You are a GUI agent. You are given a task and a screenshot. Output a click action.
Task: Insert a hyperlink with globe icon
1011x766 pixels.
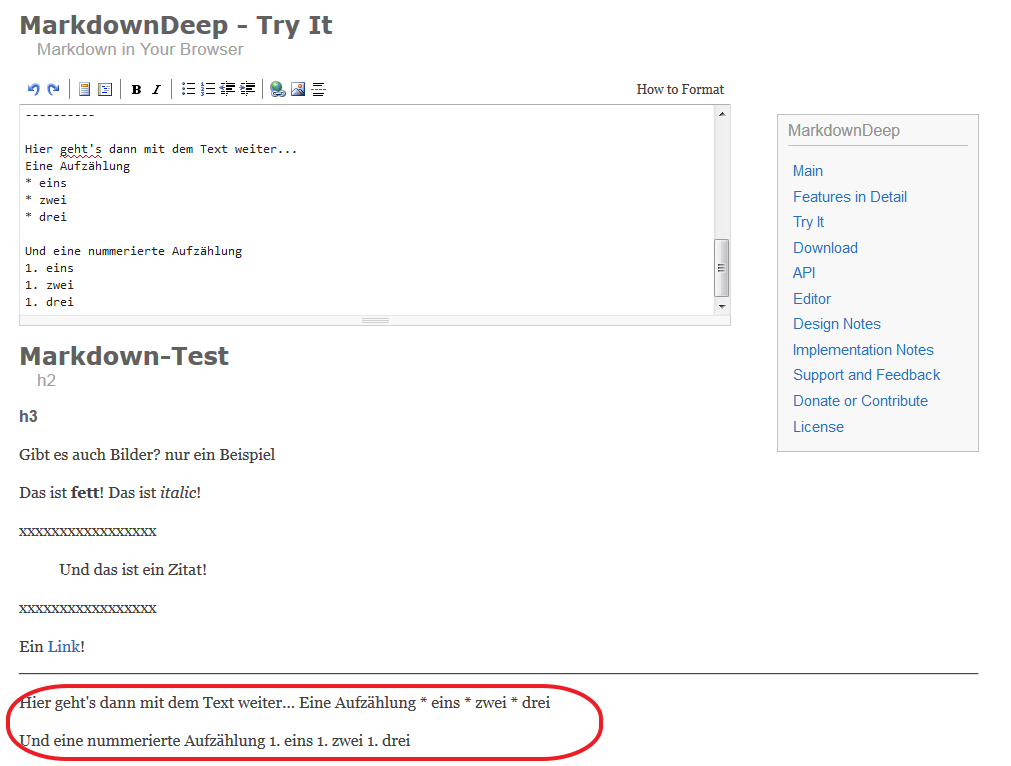(278, 89)
